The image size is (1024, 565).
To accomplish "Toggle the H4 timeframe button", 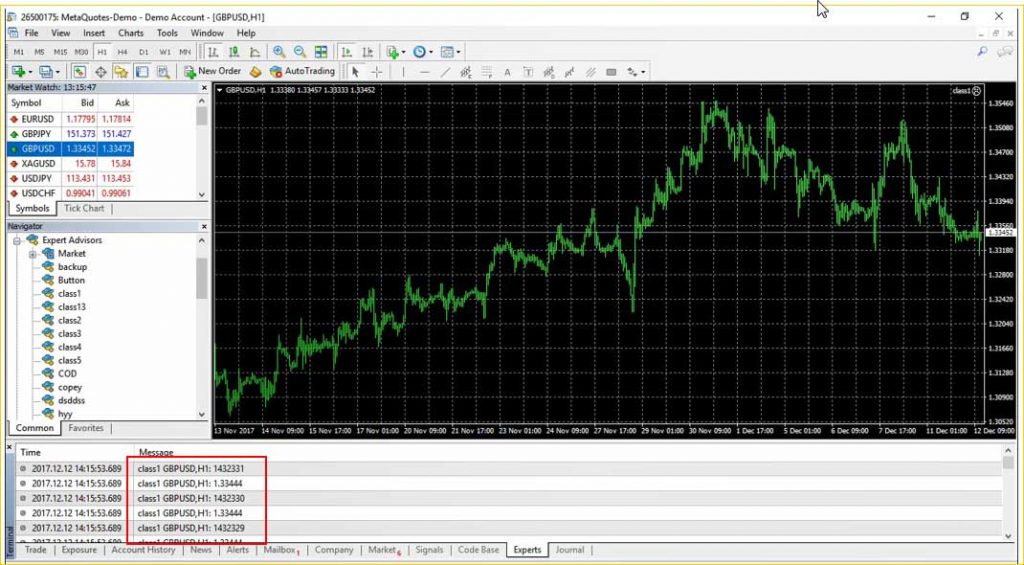I will (x=123, y=52).
